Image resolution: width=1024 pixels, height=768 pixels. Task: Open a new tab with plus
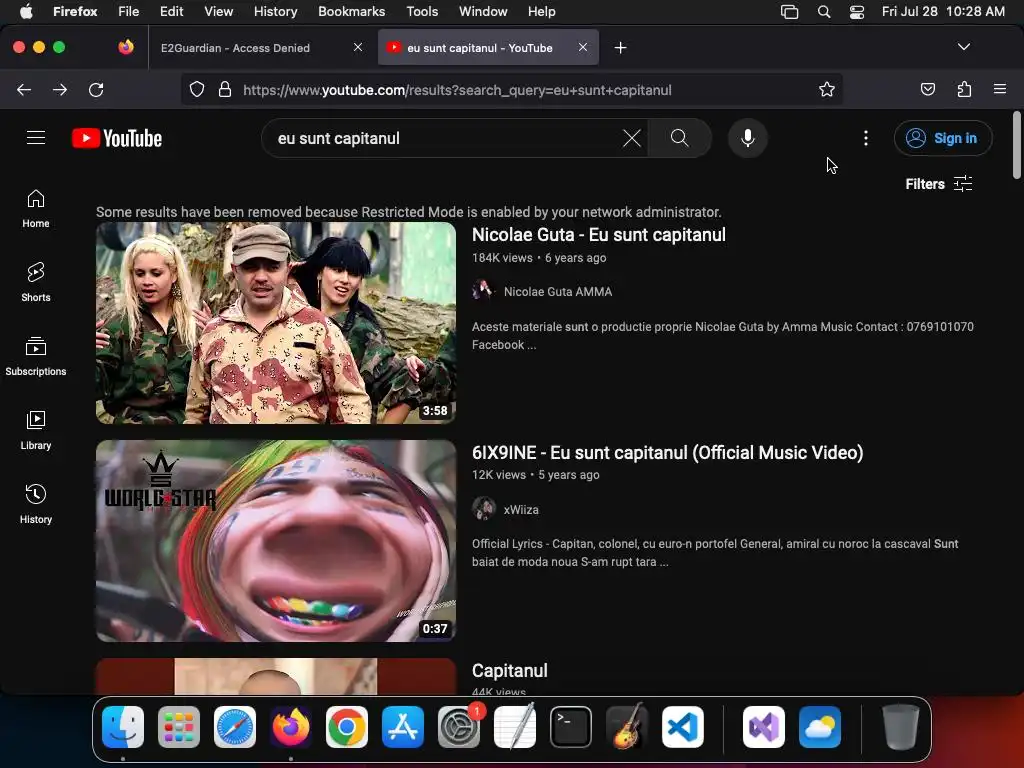pos(620,48)
